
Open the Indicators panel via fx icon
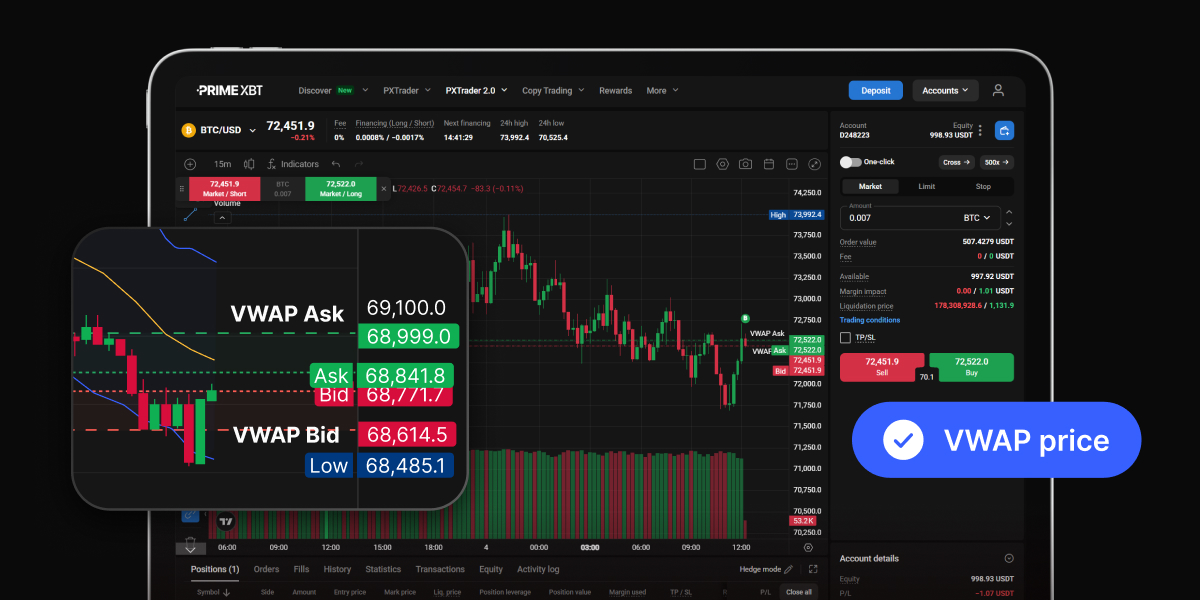tap(271, 164)
